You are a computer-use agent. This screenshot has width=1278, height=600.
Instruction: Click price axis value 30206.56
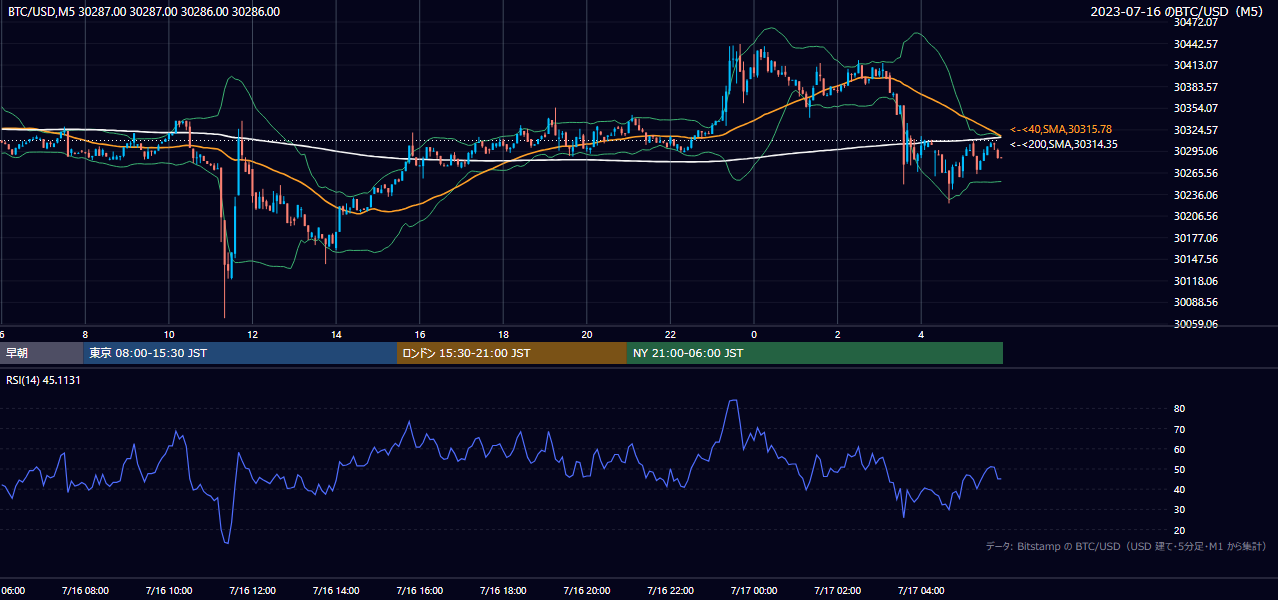point(1196,216)
